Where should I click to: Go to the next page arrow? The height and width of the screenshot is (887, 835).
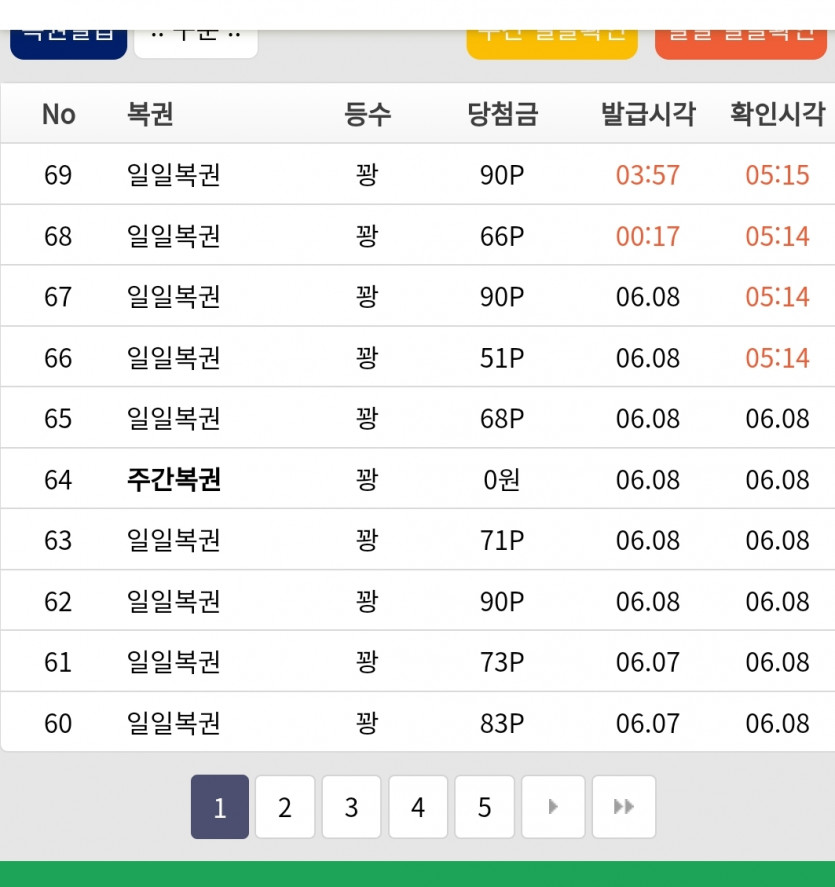[x=553, y=807]
